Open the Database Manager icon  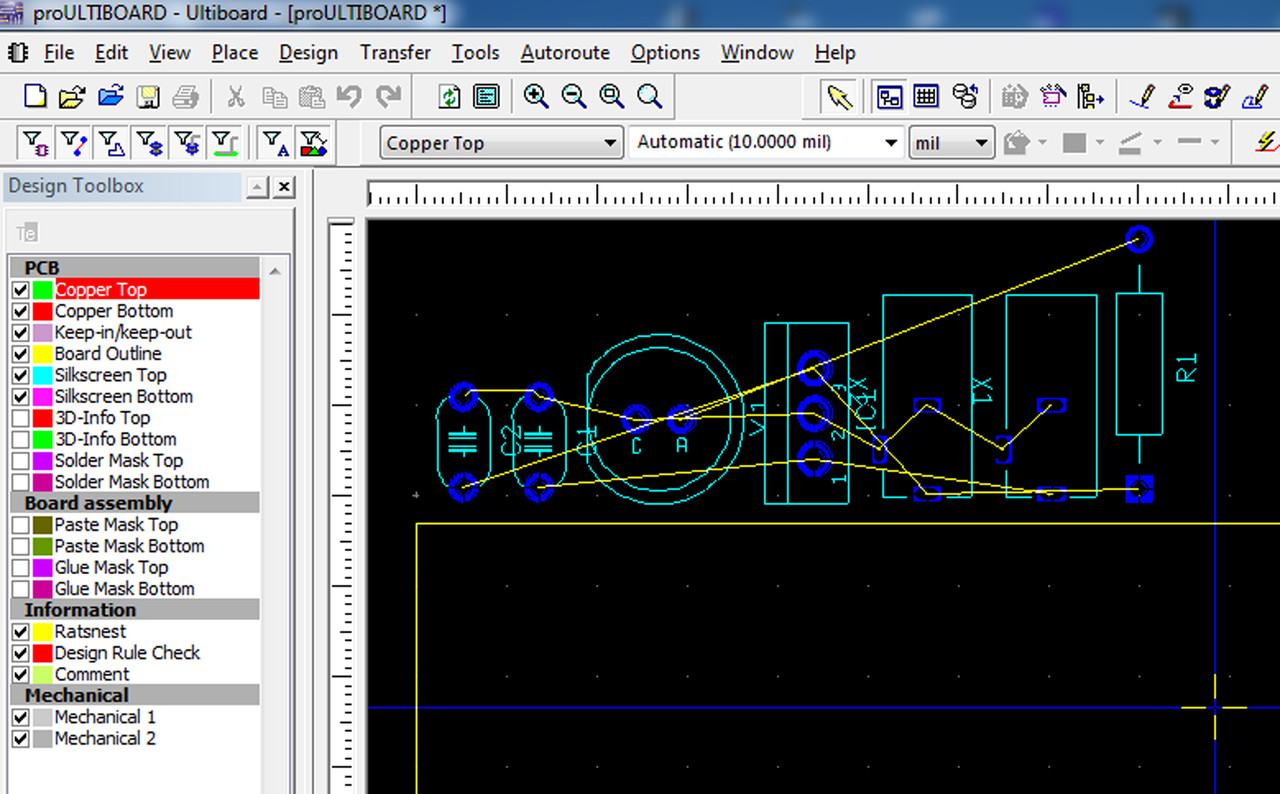point(965,96)
